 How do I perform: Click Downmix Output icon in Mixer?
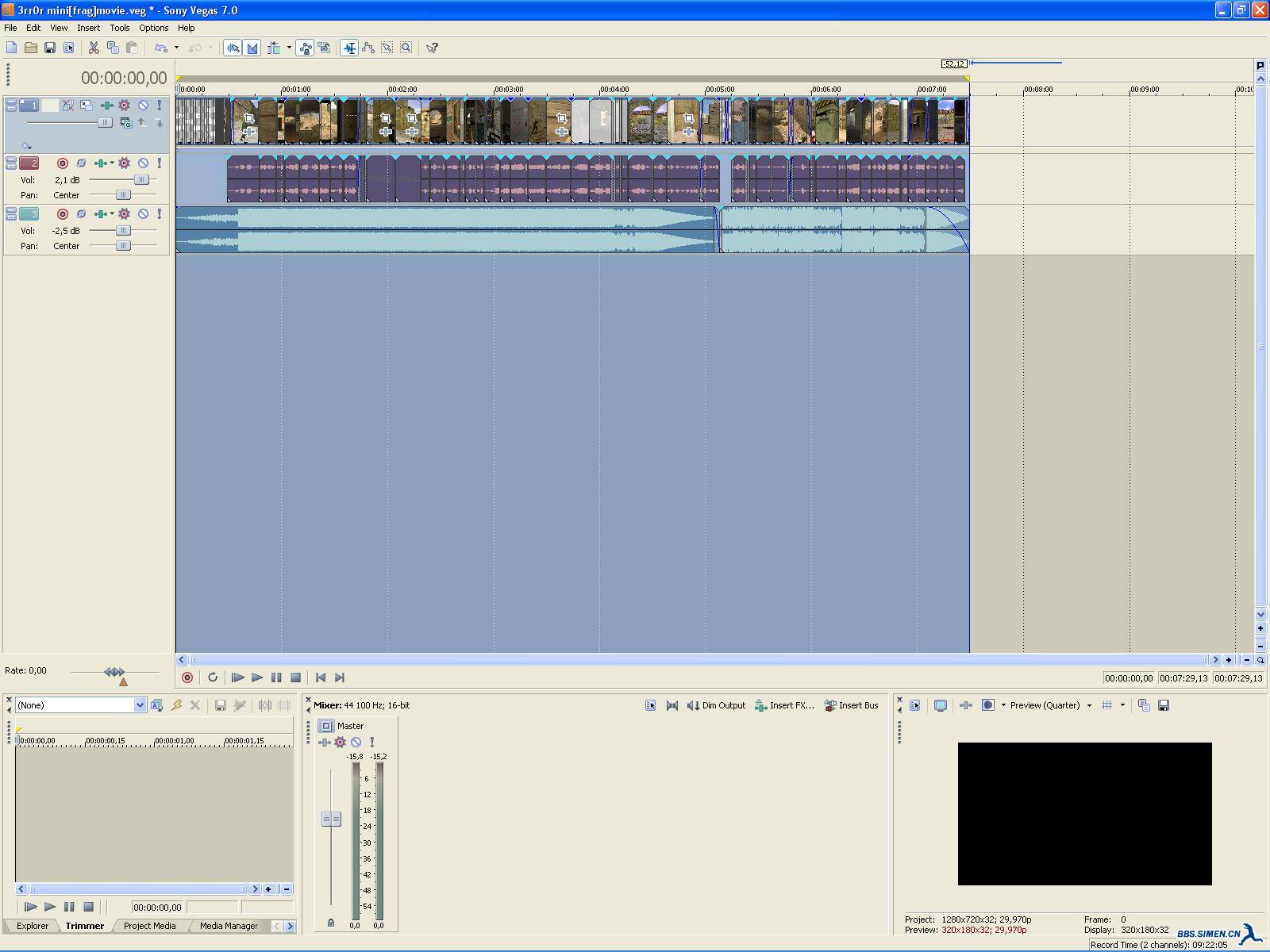point(672,705)
